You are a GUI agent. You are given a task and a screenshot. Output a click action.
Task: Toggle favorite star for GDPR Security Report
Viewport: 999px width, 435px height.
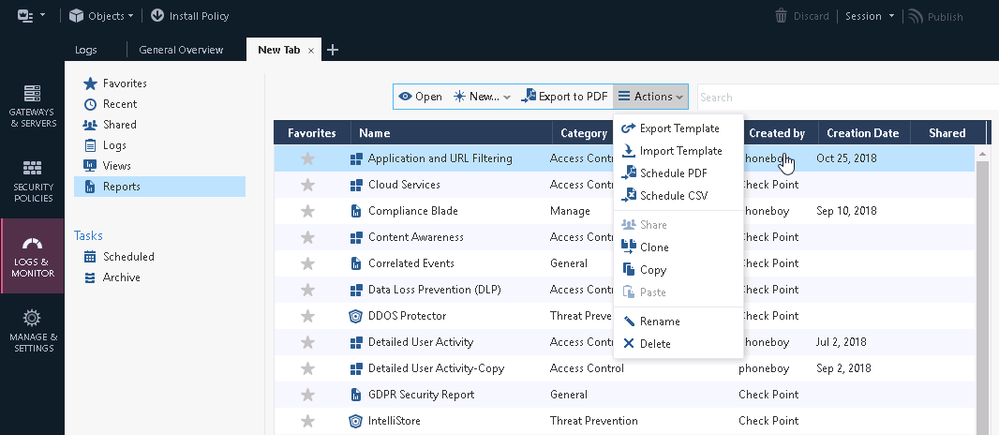click(x=308, y=394)
